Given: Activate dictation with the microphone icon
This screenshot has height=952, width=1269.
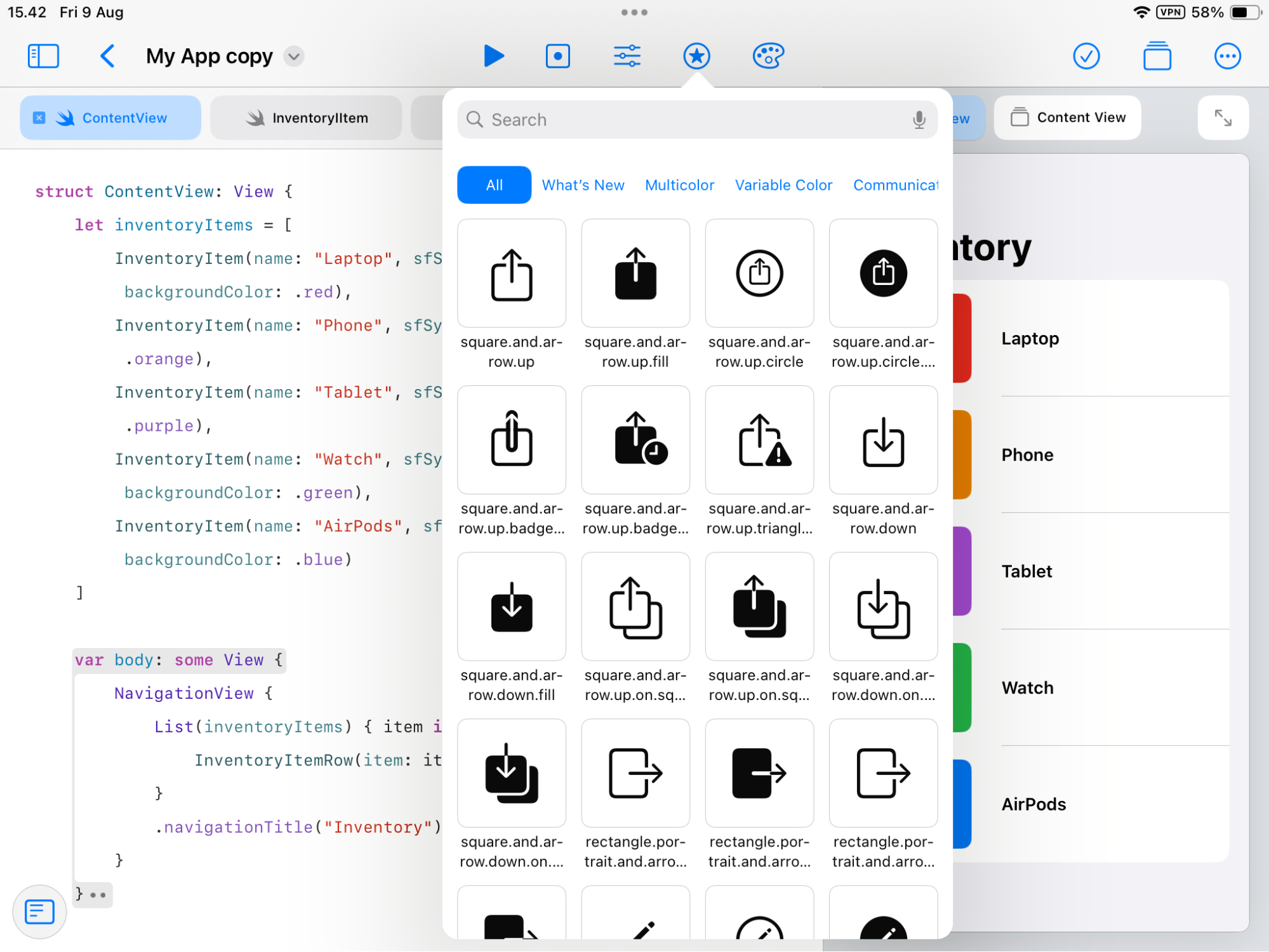Looking at the screenshot, I should tap(919, 119).
